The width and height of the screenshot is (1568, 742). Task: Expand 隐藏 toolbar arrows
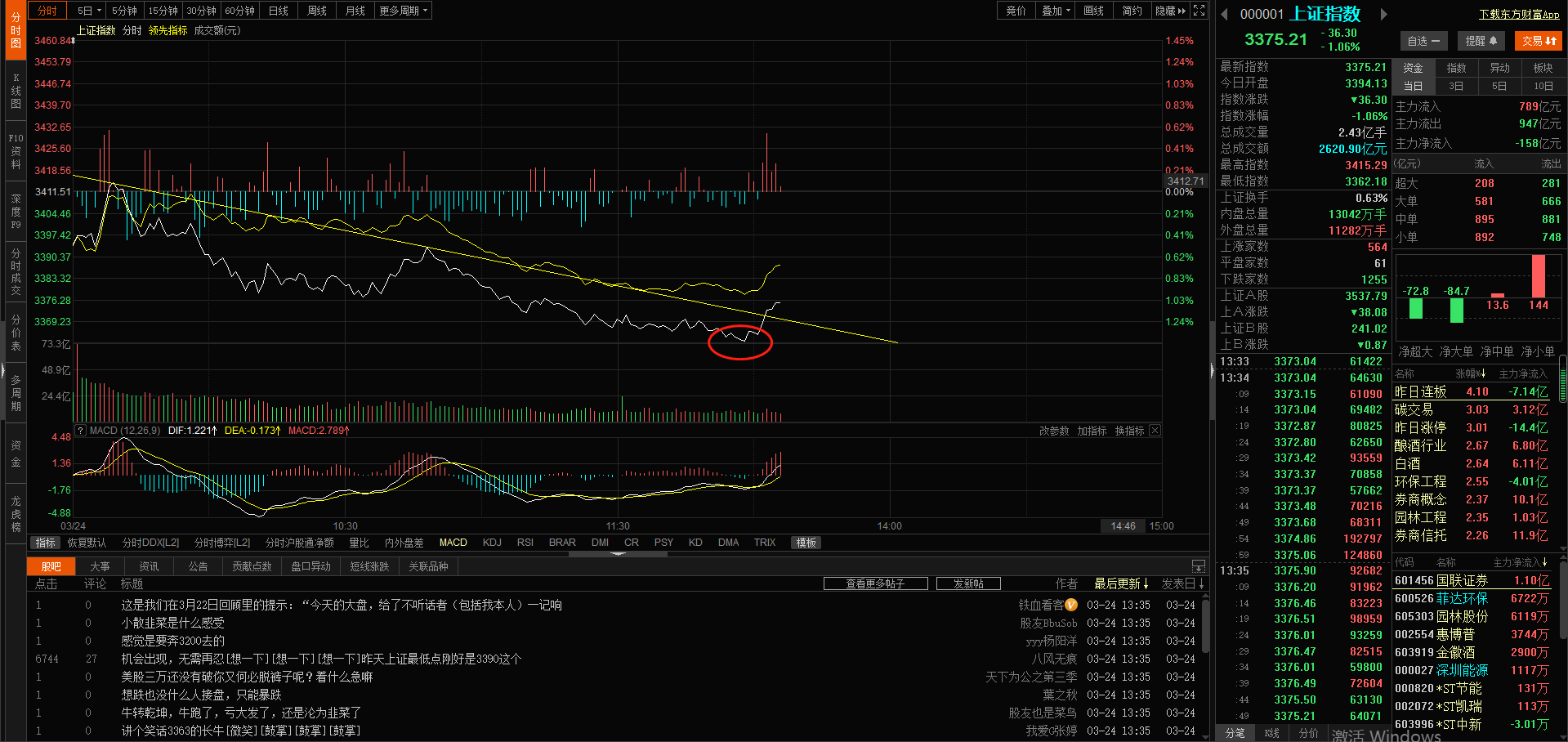coord(1170,11)
